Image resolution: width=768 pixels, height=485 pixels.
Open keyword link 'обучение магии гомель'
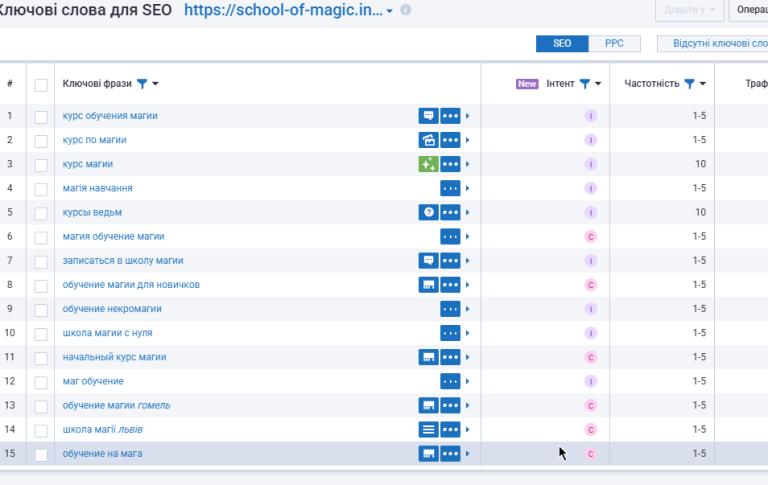pos(116,406)
